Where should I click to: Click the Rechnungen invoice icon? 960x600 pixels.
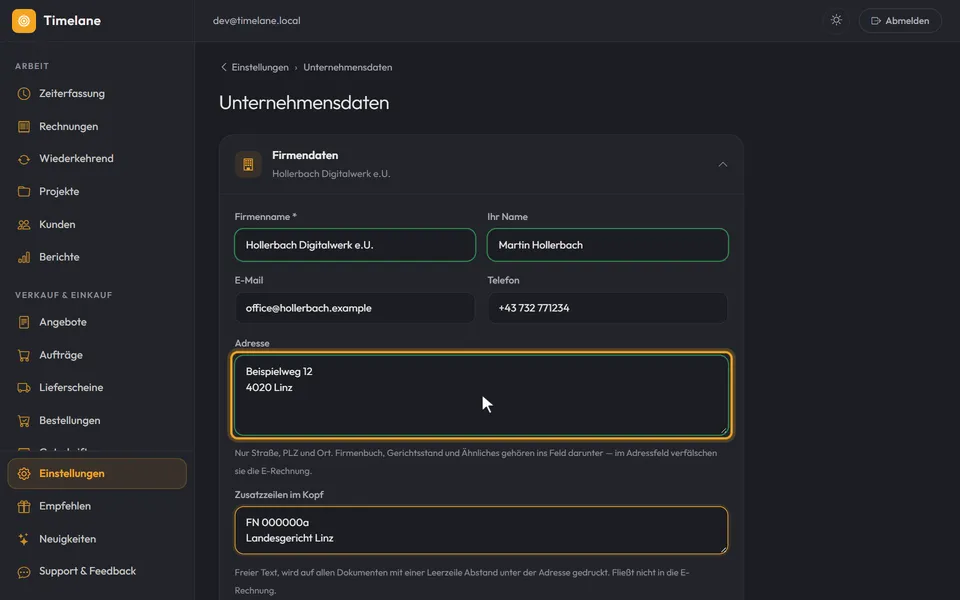pyautogui.click(x=24, y=127)
